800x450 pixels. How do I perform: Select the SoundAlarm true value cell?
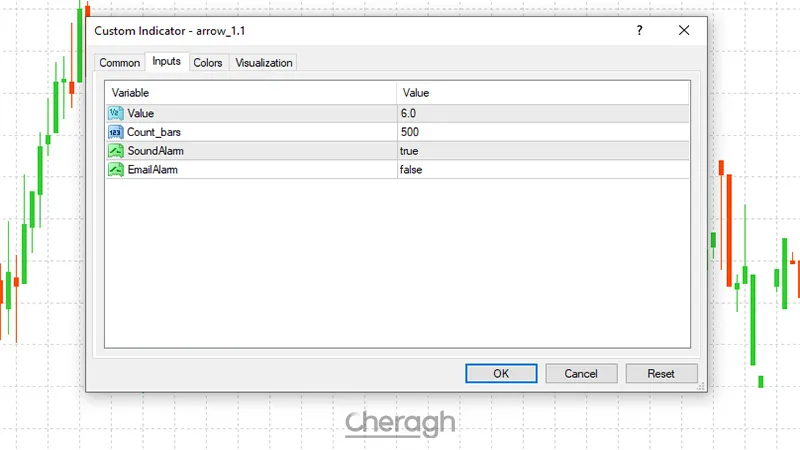click(542, 151)
